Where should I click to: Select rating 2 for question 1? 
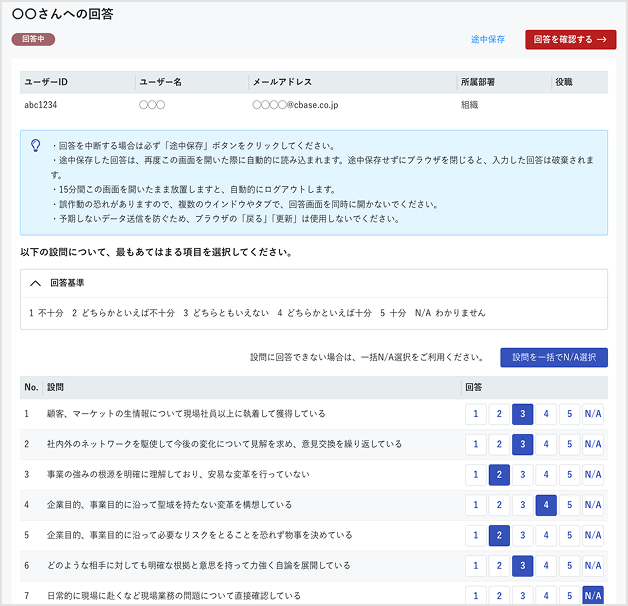click(499, 414)
